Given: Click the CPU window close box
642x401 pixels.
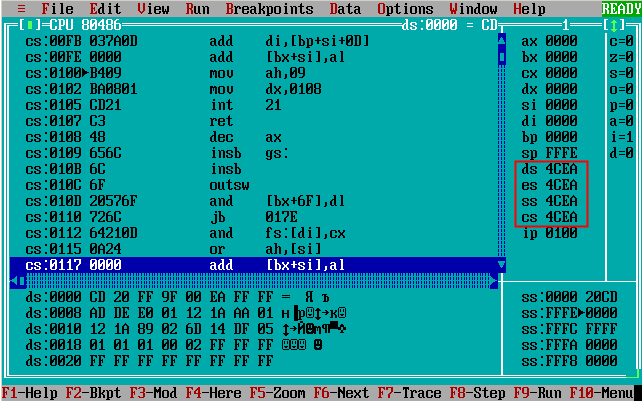Looking at the screenshot, I should point(29,25).
